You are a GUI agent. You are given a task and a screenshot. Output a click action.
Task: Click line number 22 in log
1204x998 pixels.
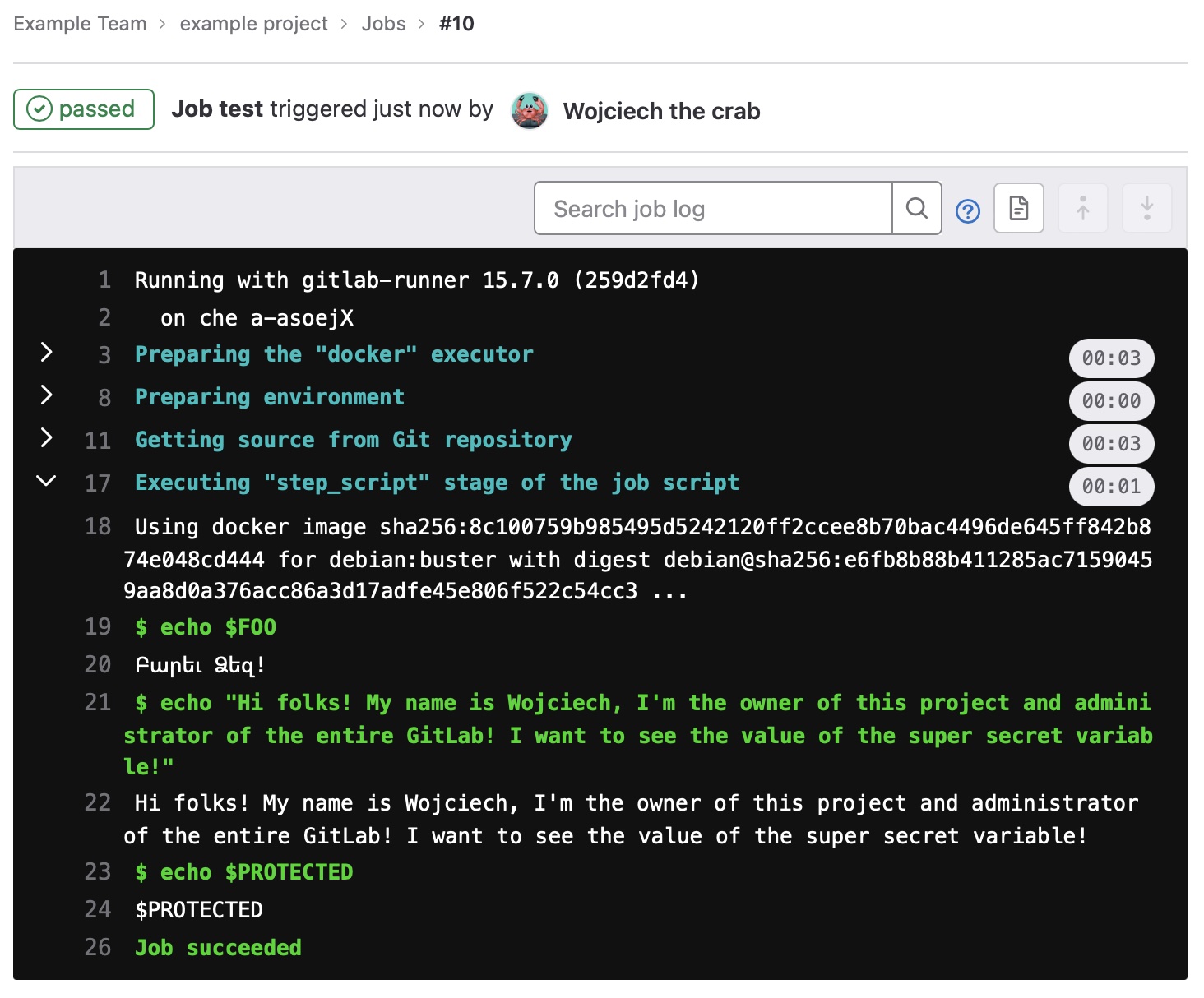point(98,803)
